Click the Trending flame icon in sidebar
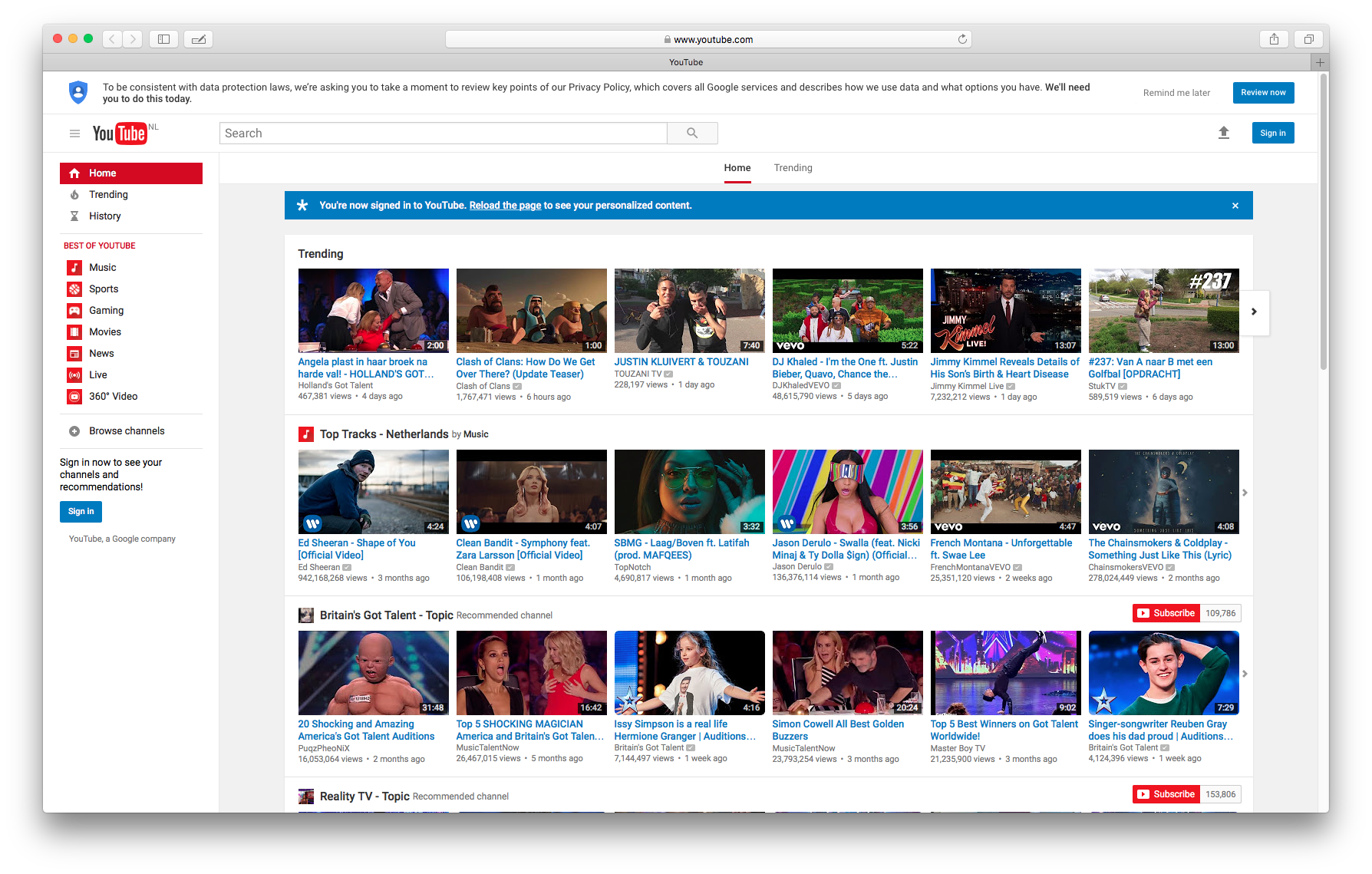1372x874 pixels. point(74,195)
